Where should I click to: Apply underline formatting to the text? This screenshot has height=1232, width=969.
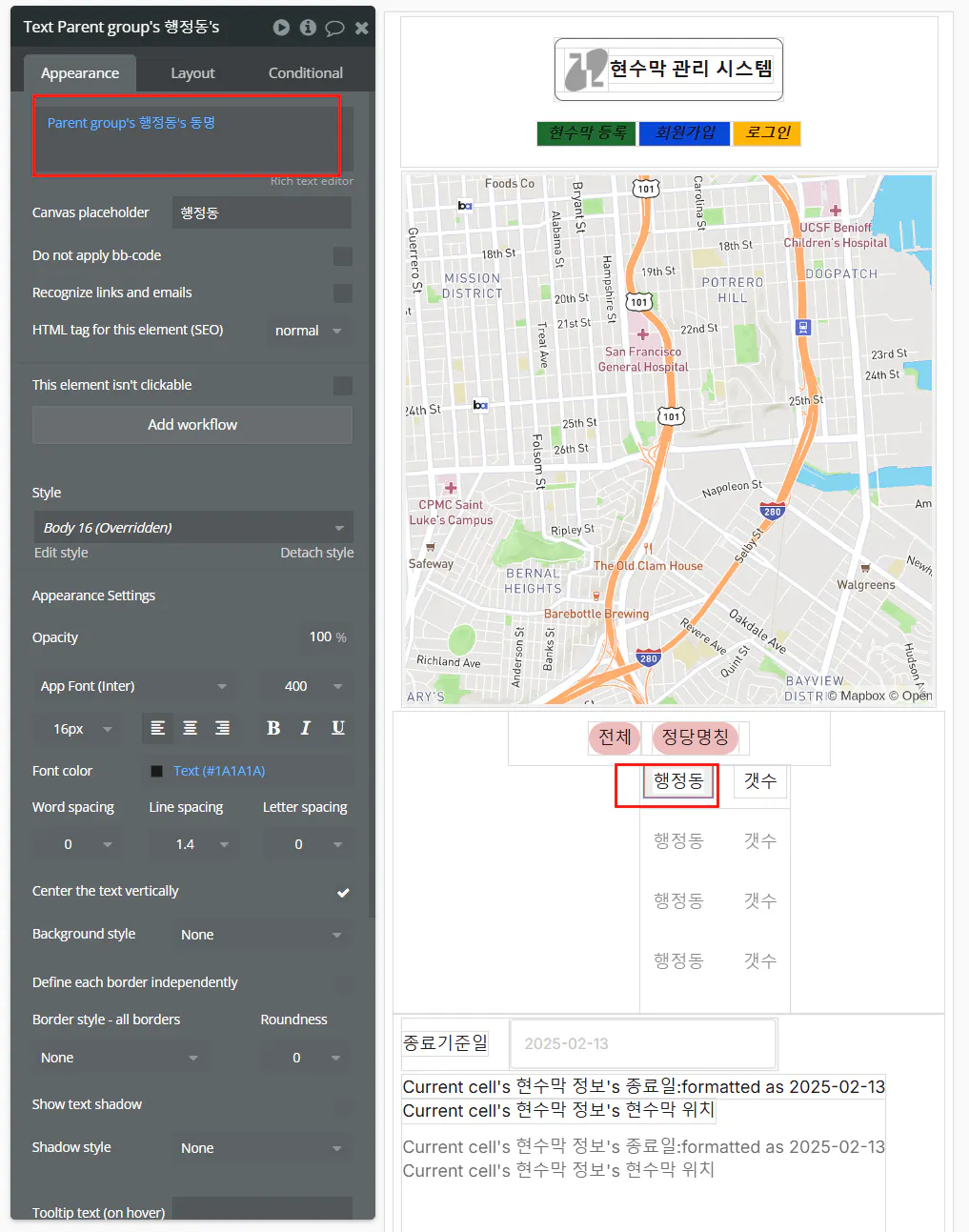[x=337, y=728]
